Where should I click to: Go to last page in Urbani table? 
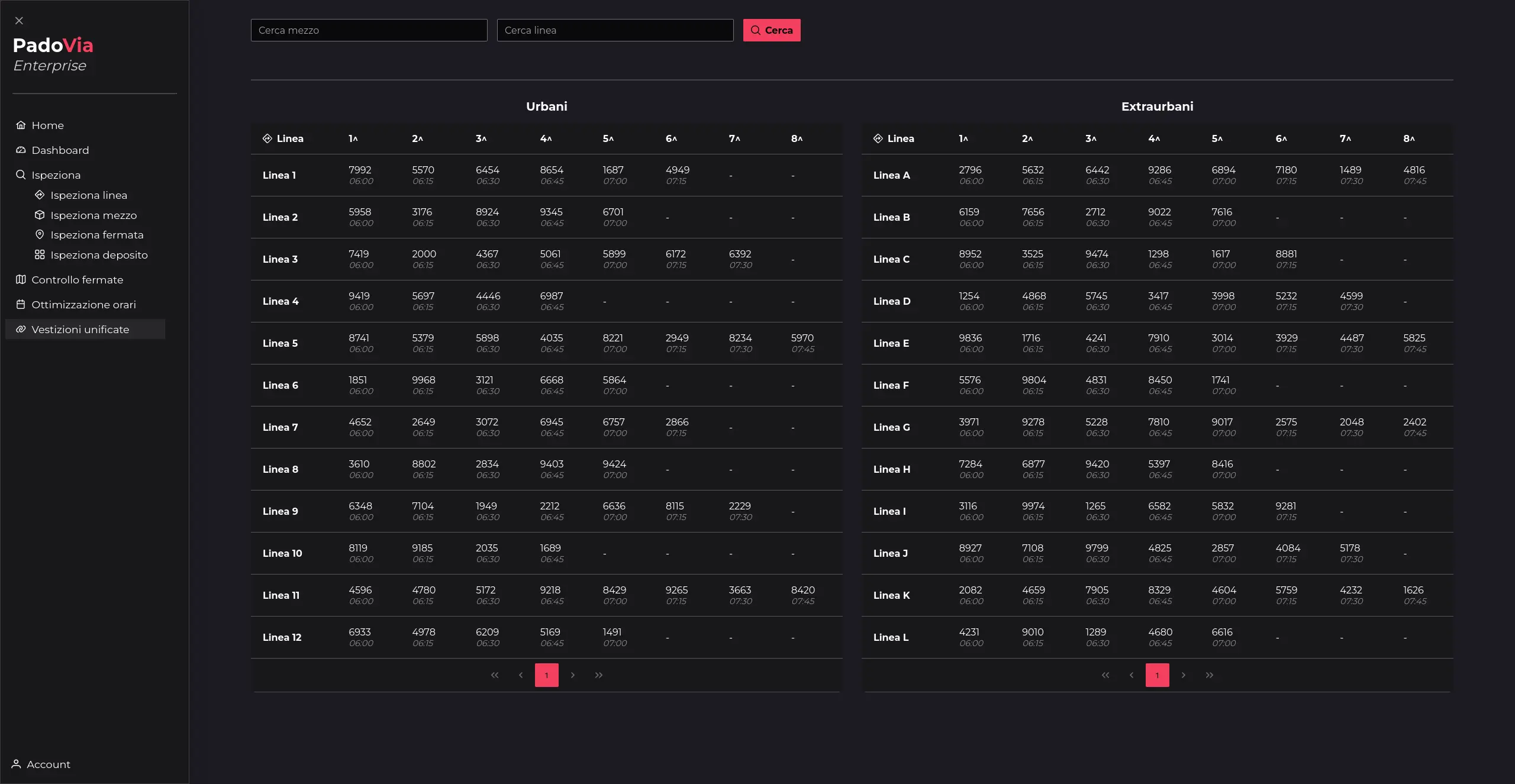[599, 675]
